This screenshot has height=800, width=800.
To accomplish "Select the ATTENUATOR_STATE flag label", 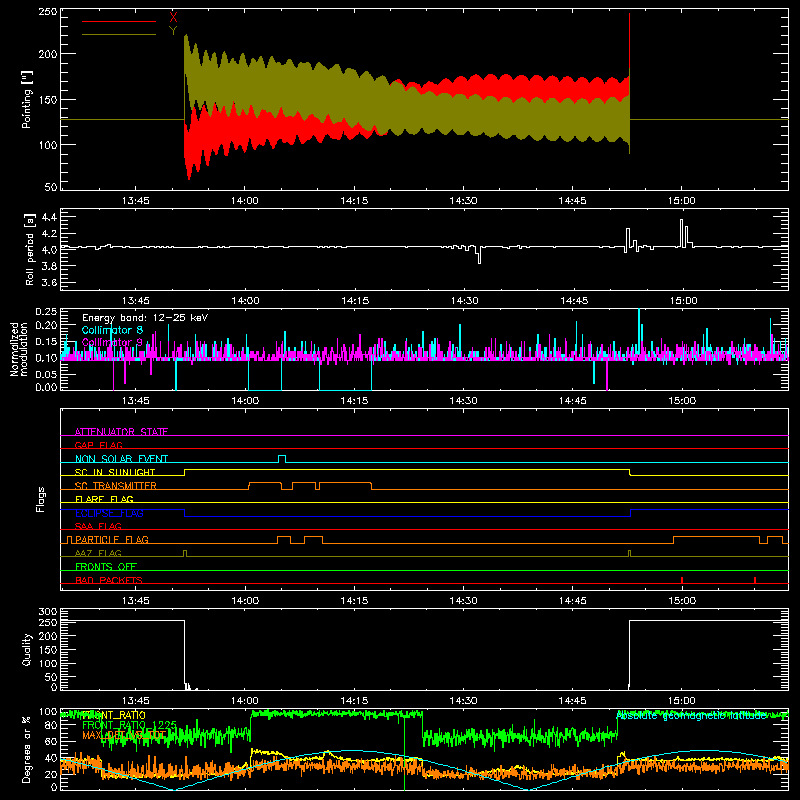I will coord(121,432).
